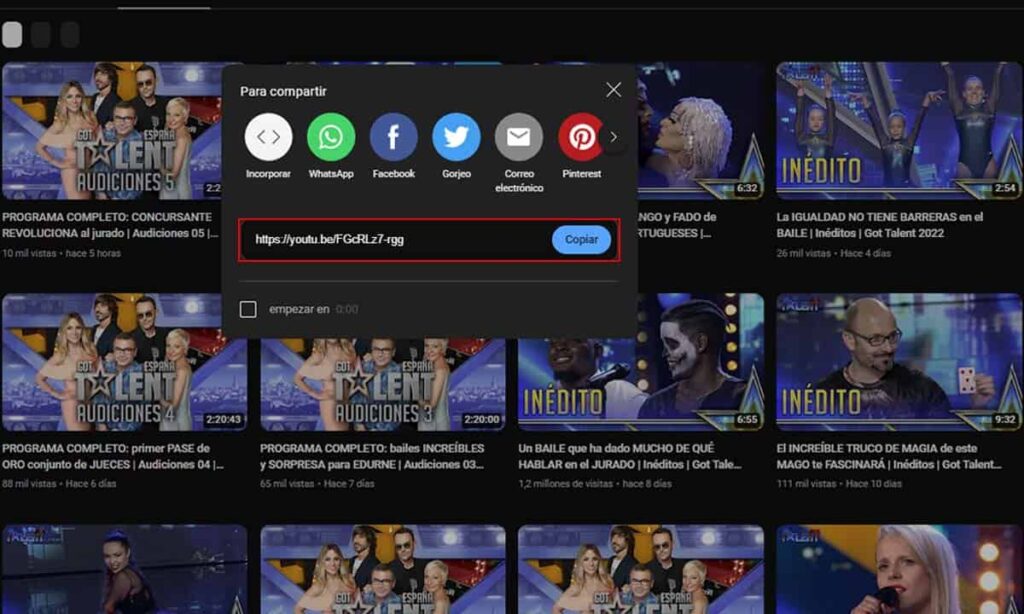Viewport: 1024px width, 614px height.
Task: Open title 'PROGRAMA COMPLETO: bailes INCREÍBLES'
Action: click(x=372, y=456)
